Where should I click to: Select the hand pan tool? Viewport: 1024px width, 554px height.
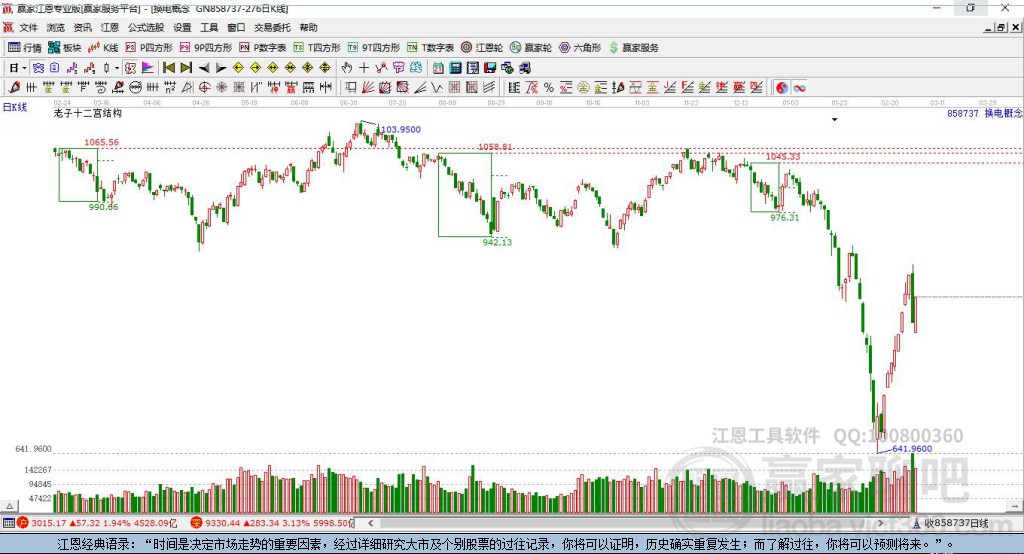pos(347,68)
